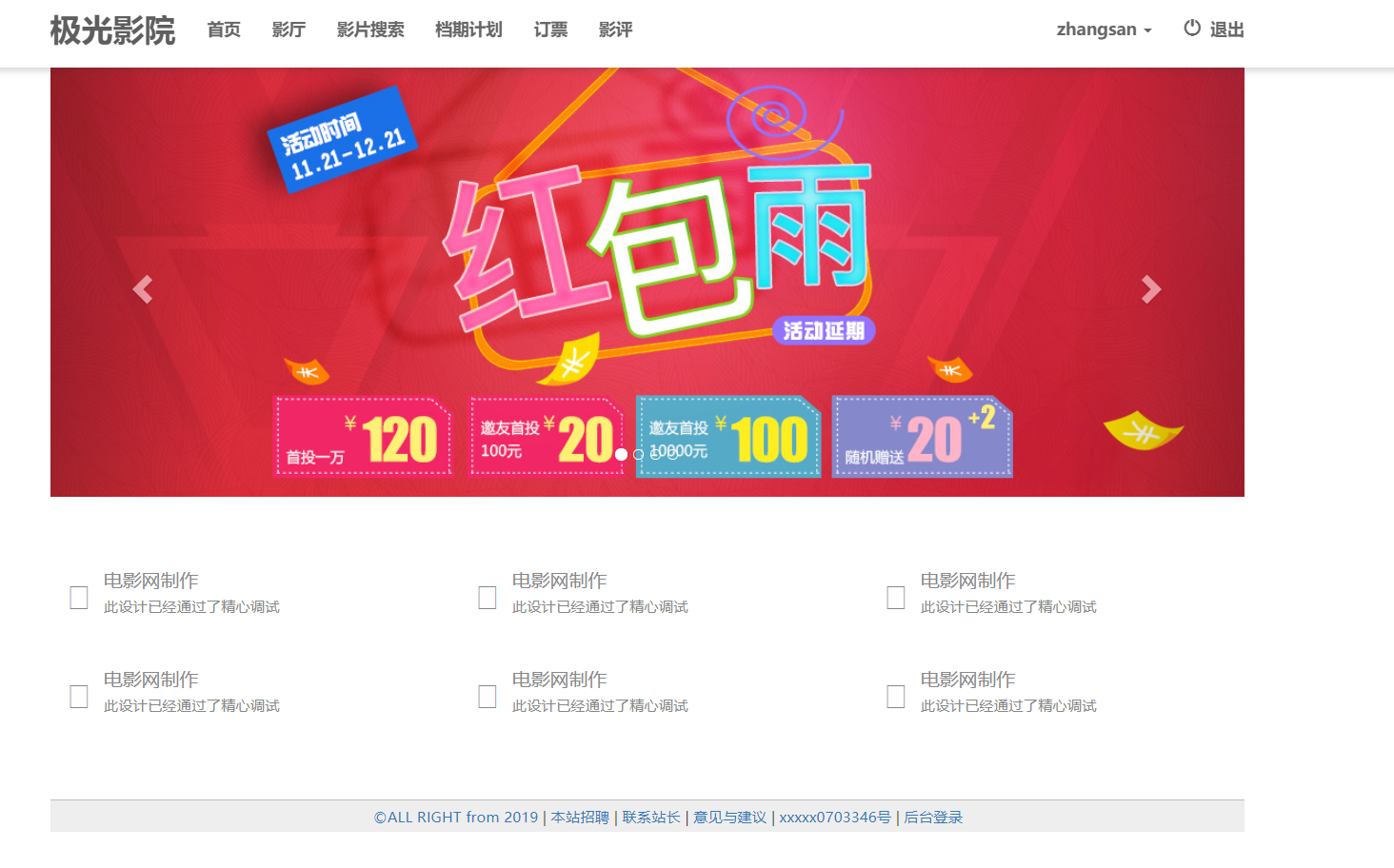Click the 红包雨 promotional banner image
Image resolution: width=1394 pixels, height=868 pixels.
pyautogui.click(x=647, y=282)
